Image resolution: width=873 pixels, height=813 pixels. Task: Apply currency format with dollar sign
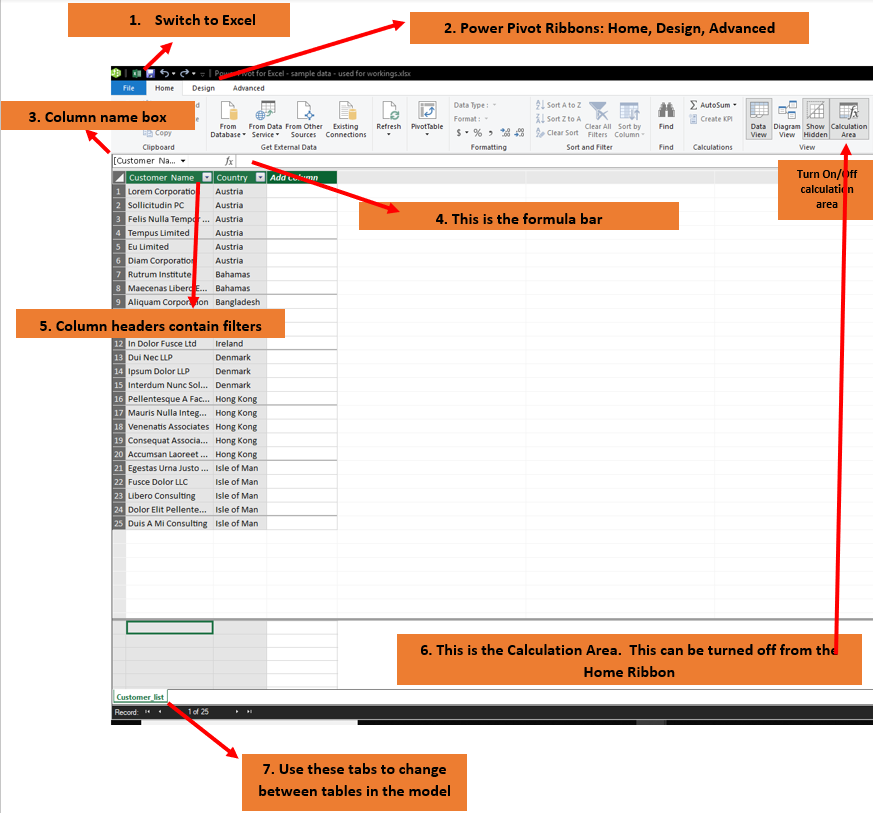pyautogui.click(x=459, y=133)
